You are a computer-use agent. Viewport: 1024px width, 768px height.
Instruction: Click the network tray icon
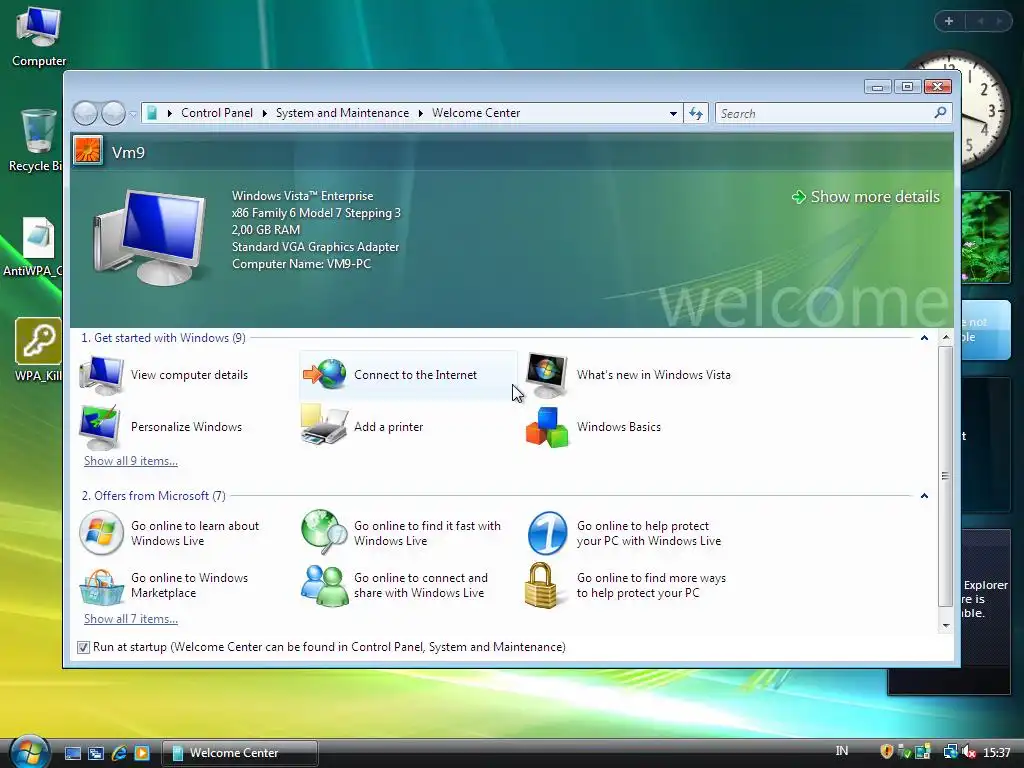pyautogui.click(x=950, y=752)
